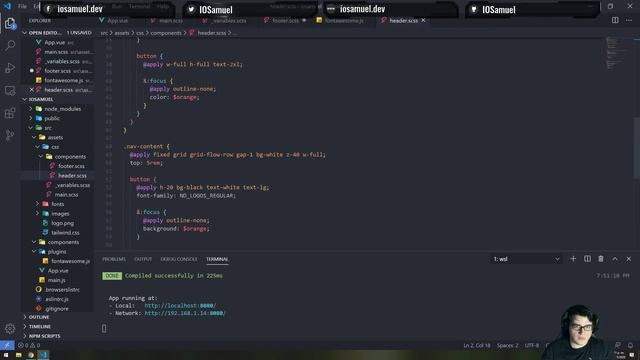Open File Explorer from the taskbar
Viewport: 640px width, 360px height.
[x=18, y=355]
